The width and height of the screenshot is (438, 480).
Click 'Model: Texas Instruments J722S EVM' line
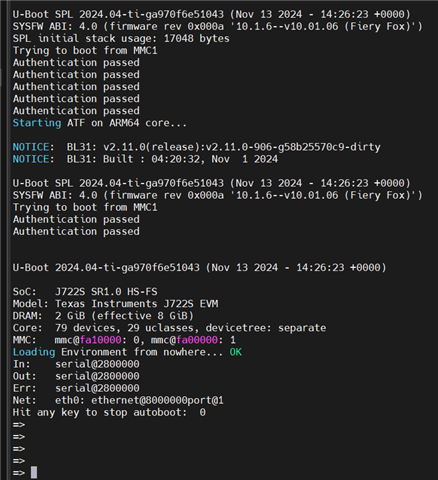pyautogui.click(x=115, y=304)
